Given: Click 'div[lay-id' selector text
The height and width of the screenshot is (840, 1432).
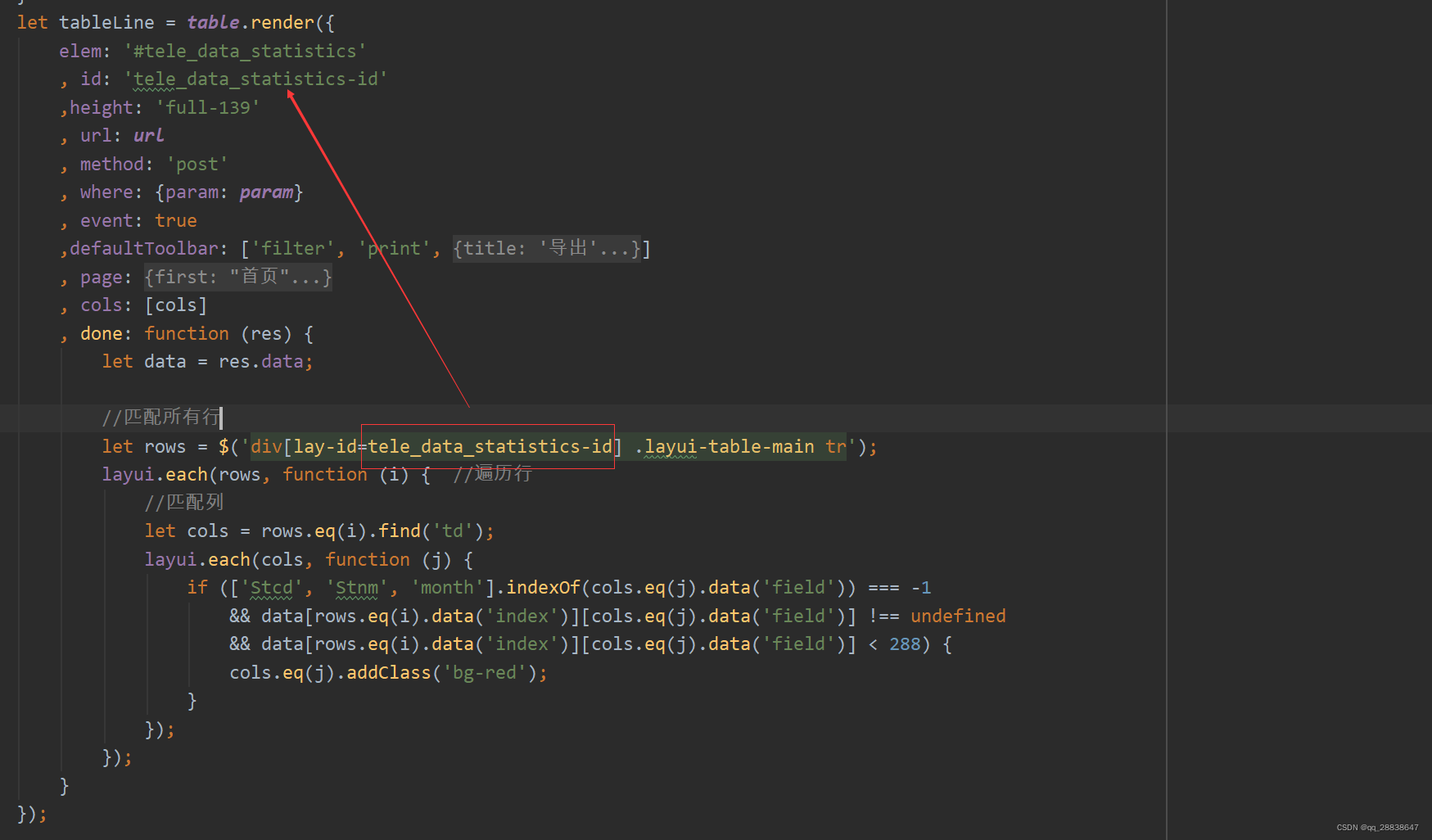Looking at the screenshot, I should click(304, 447).
